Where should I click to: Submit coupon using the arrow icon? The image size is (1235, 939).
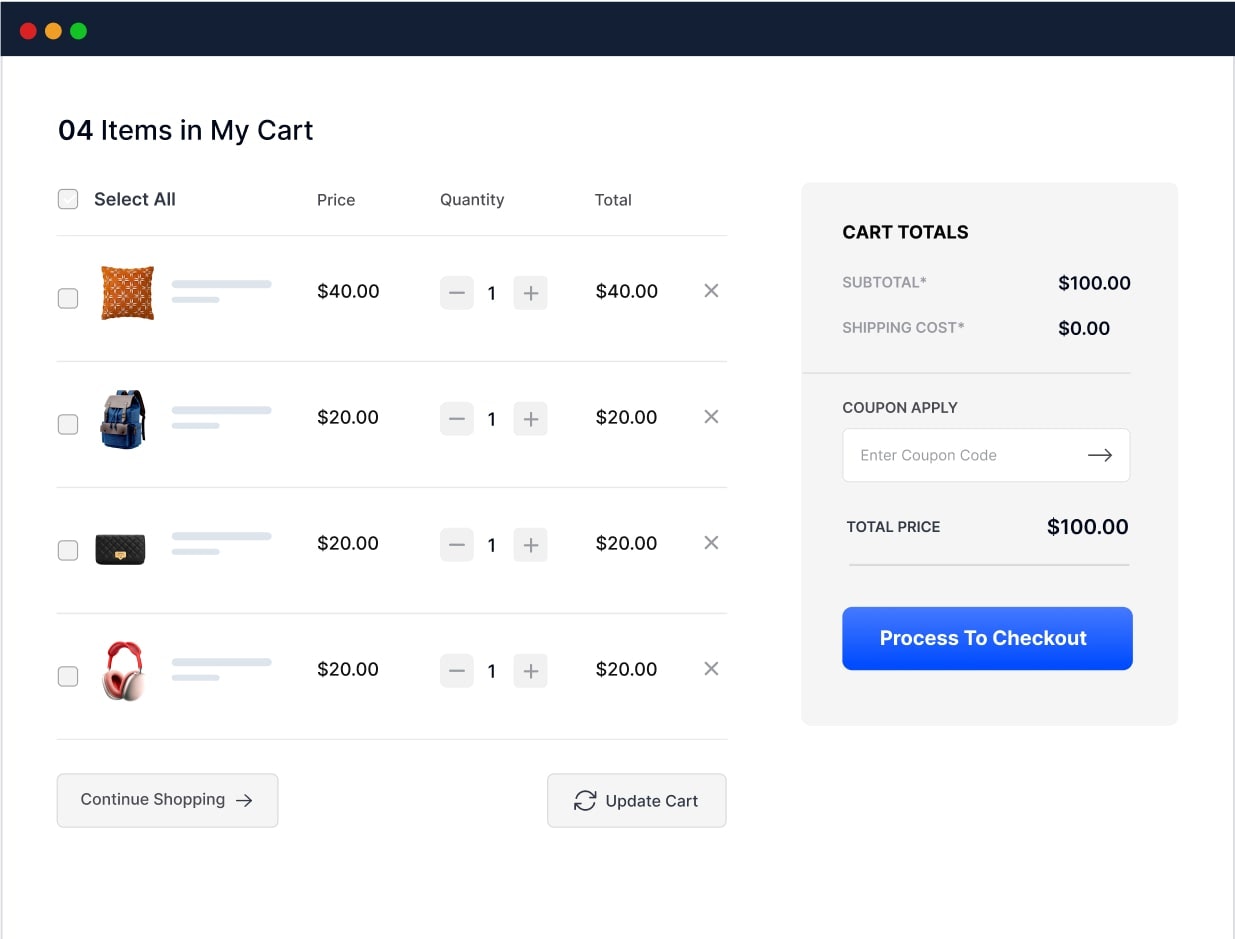pyautogui.click(x=1100, y=455)
